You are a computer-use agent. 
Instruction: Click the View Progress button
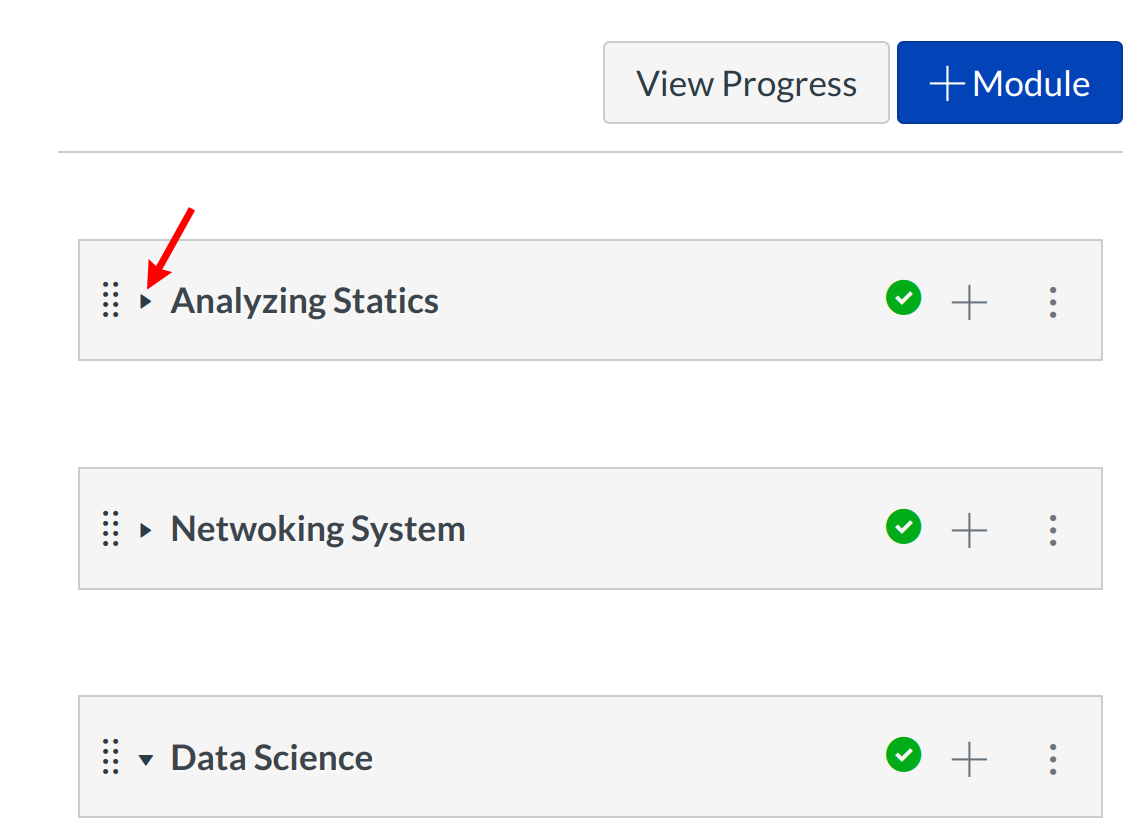tap(746, 83)
